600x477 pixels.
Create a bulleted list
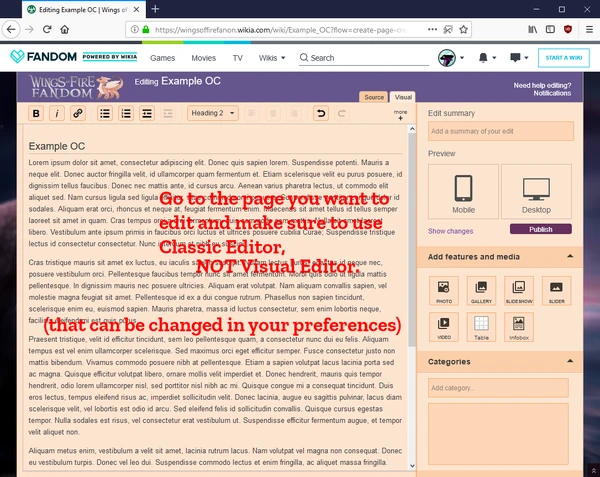pyautogui.click(x=105, y=114)
